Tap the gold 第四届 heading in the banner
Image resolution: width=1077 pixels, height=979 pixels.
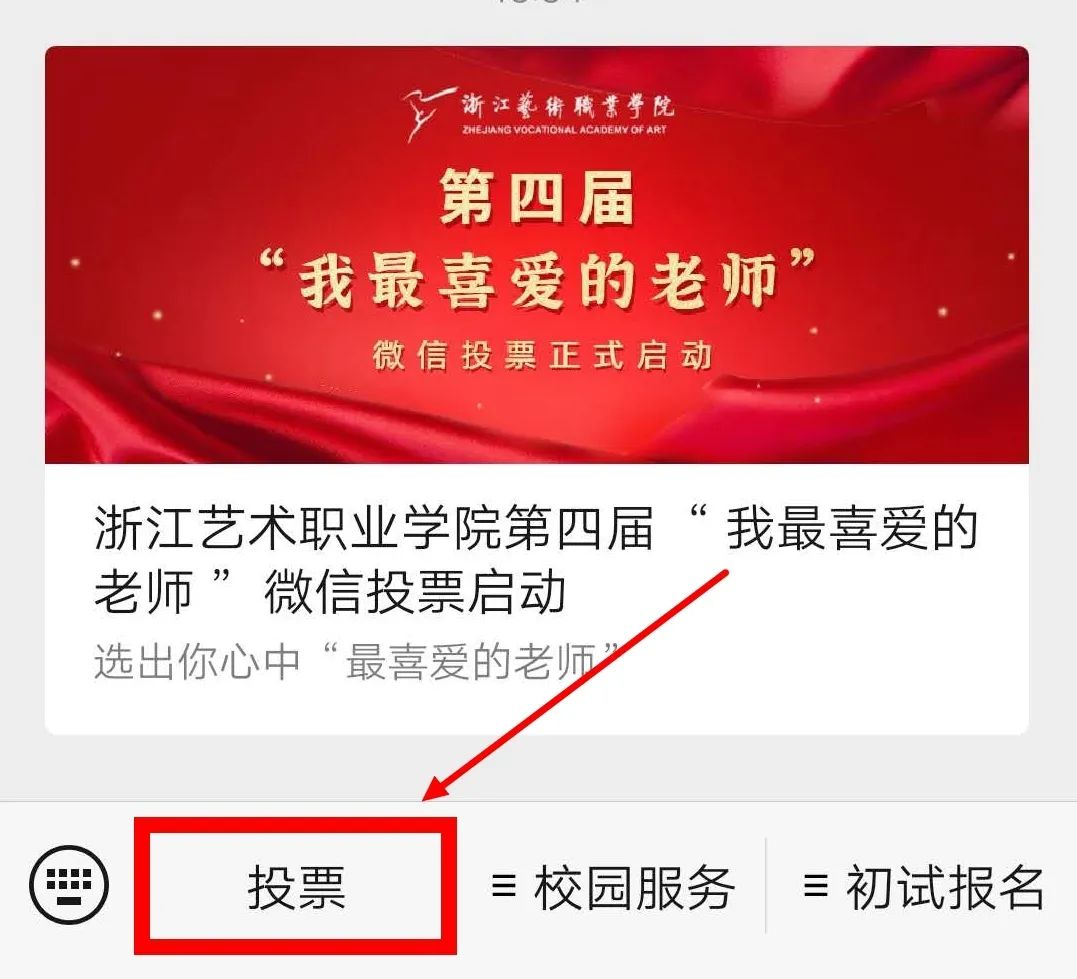(536, 199)
